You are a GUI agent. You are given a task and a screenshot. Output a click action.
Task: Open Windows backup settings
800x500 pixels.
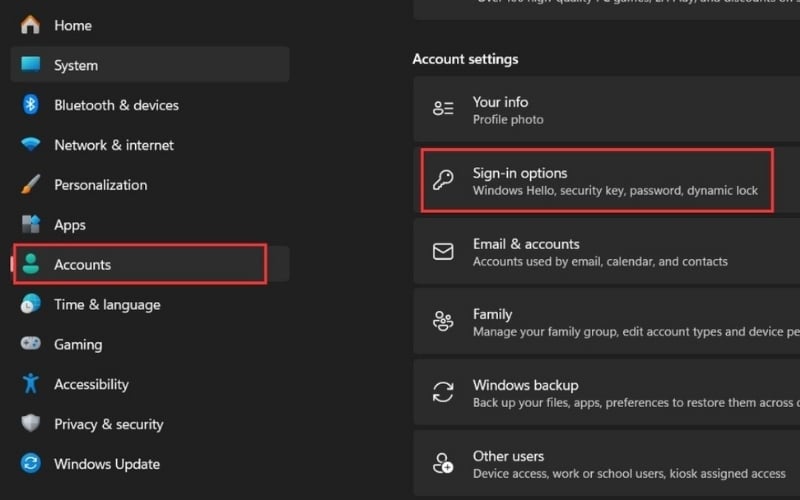(607, 392)
